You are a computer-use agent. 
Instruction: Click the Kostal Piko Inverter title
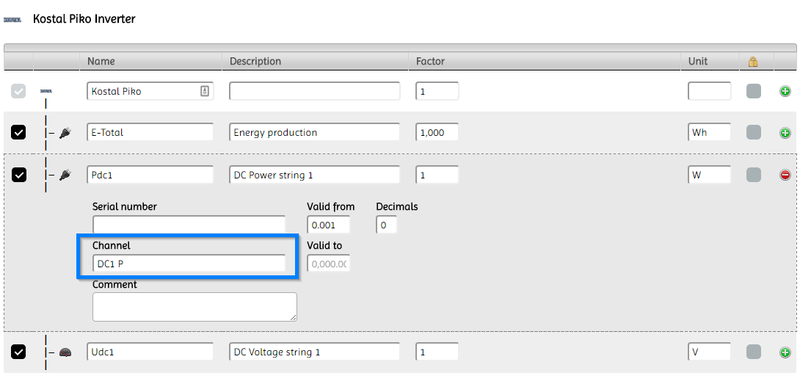tap(84, 19)
